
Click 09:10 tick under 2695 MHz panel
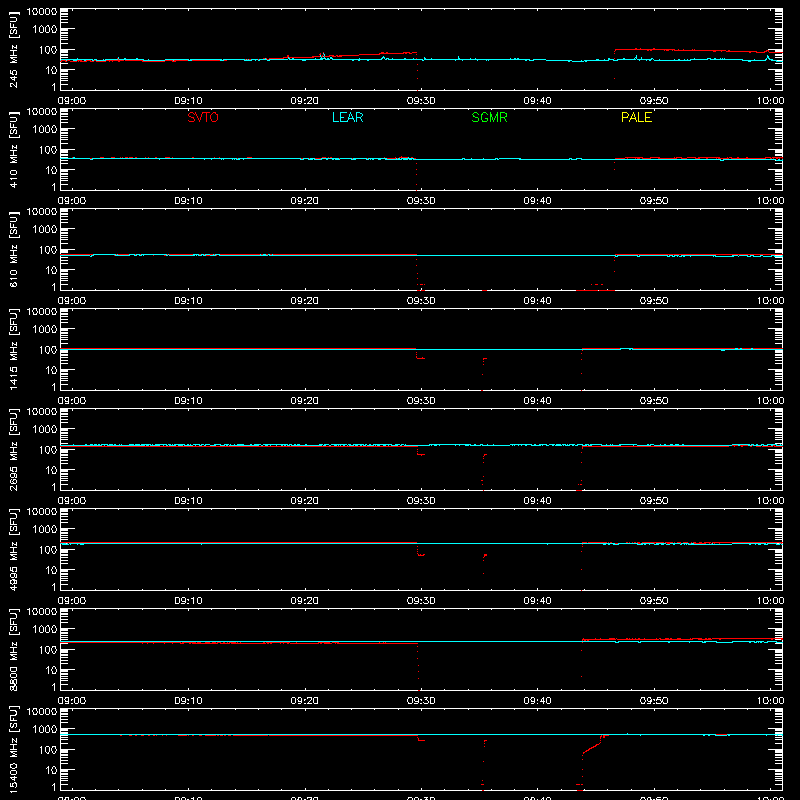188,501
